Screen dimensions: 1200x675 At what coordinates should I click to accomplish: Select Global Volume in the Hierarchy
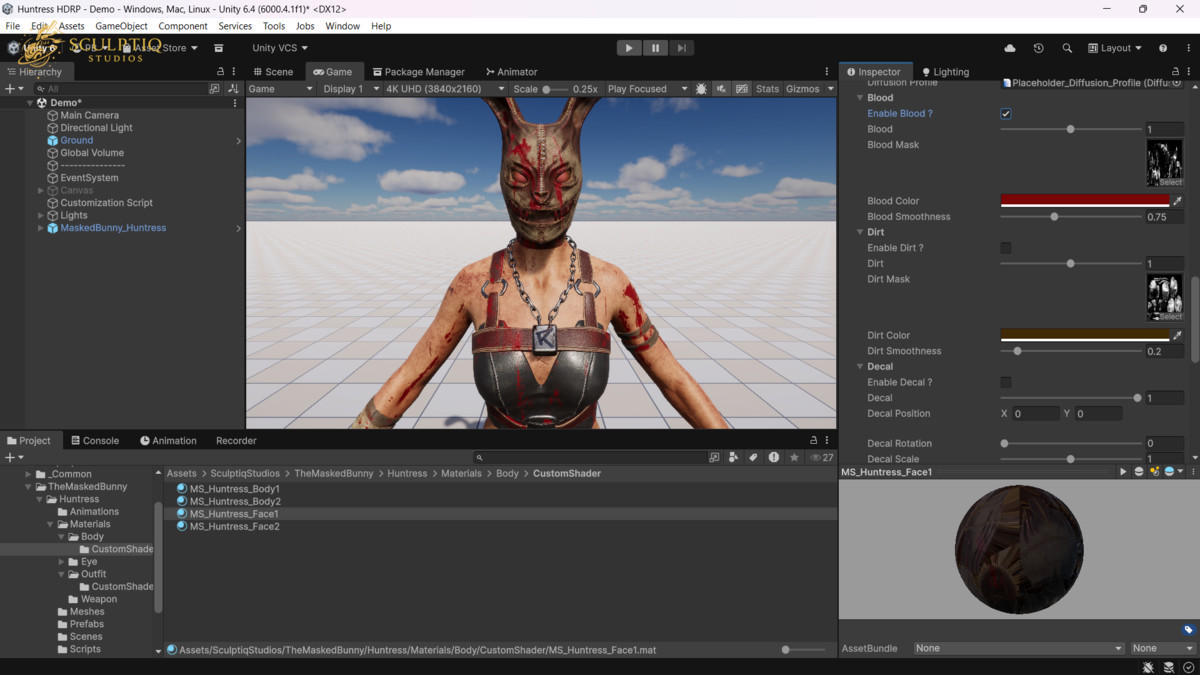[x=92, y=153]
